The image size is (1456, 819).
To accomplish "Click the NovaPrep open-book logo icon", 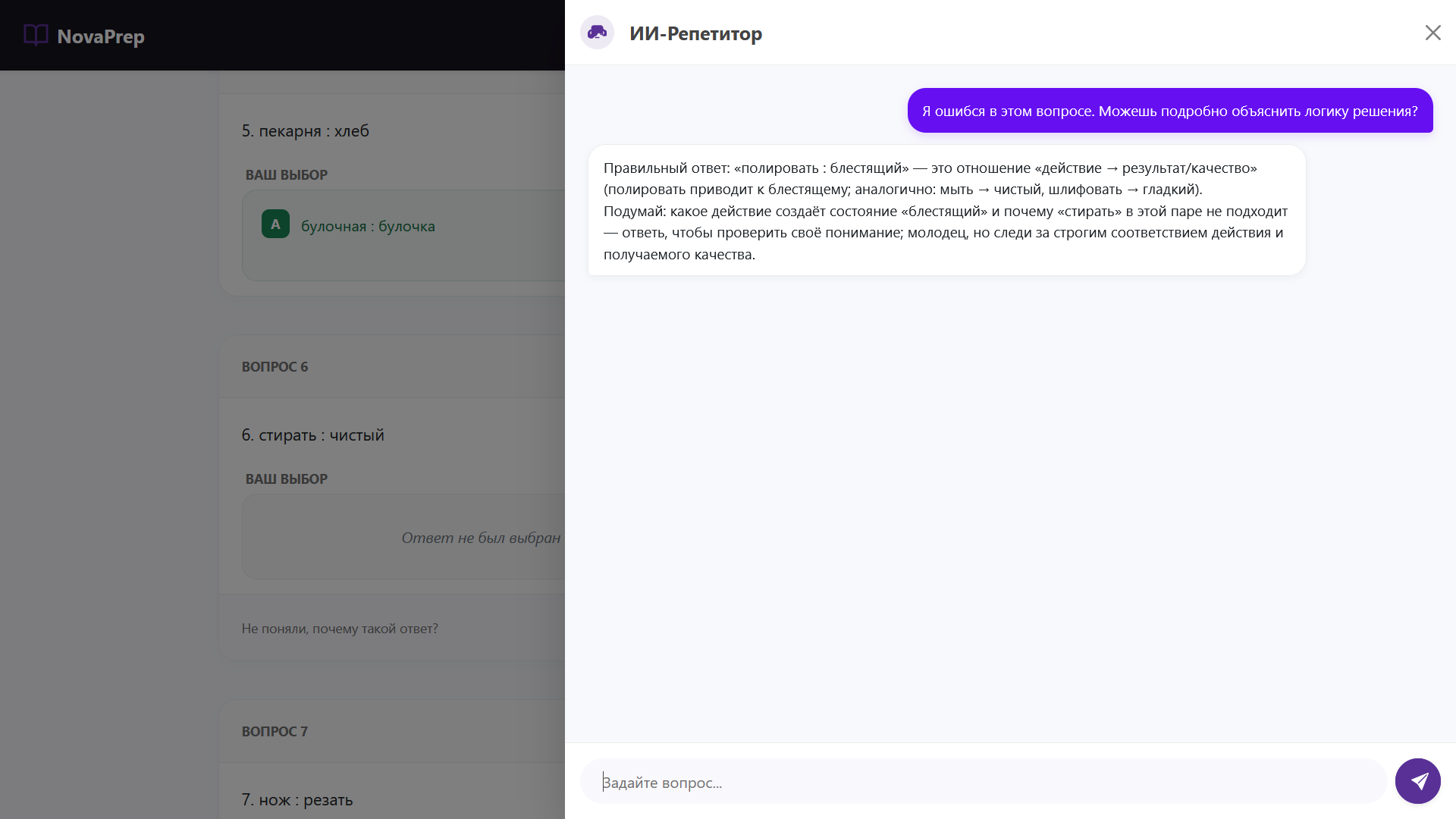I will [36, 35].
